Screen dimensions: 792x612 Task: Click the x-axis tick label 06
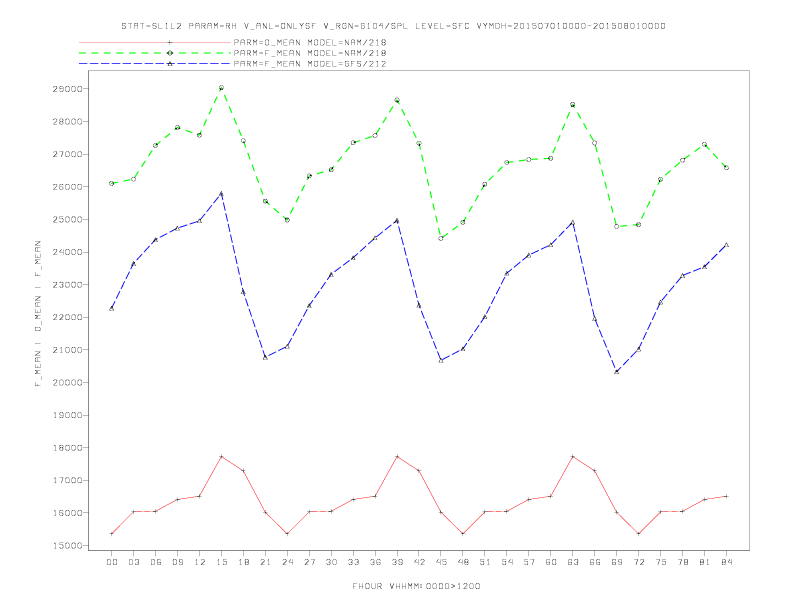tap(156, 562)
